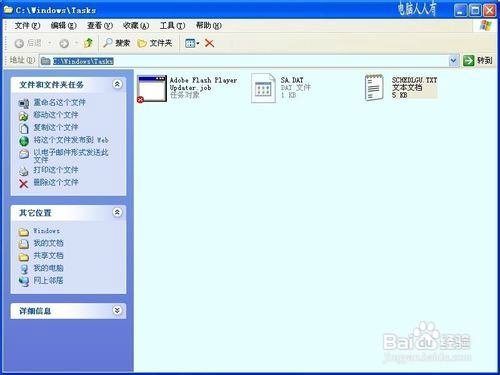Open the 收藏 menu
This screenshot has width=500, height=375.
tap(136, 25)
